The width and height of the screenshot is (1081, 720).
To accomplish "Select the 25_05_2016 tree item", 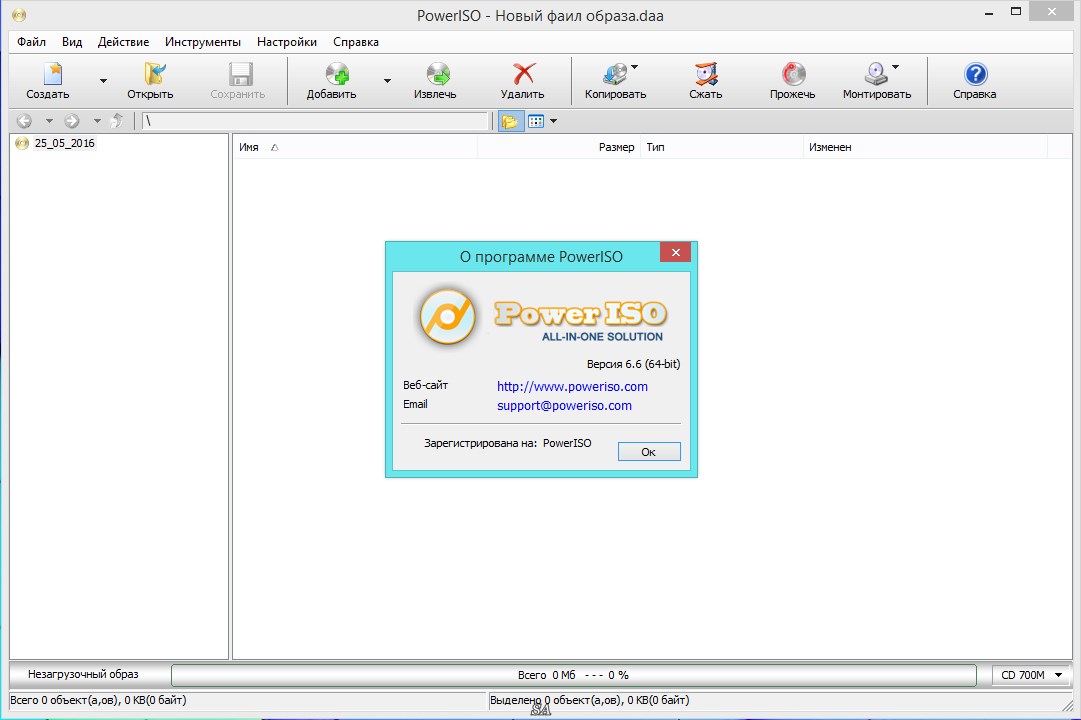I will [65, 143].
